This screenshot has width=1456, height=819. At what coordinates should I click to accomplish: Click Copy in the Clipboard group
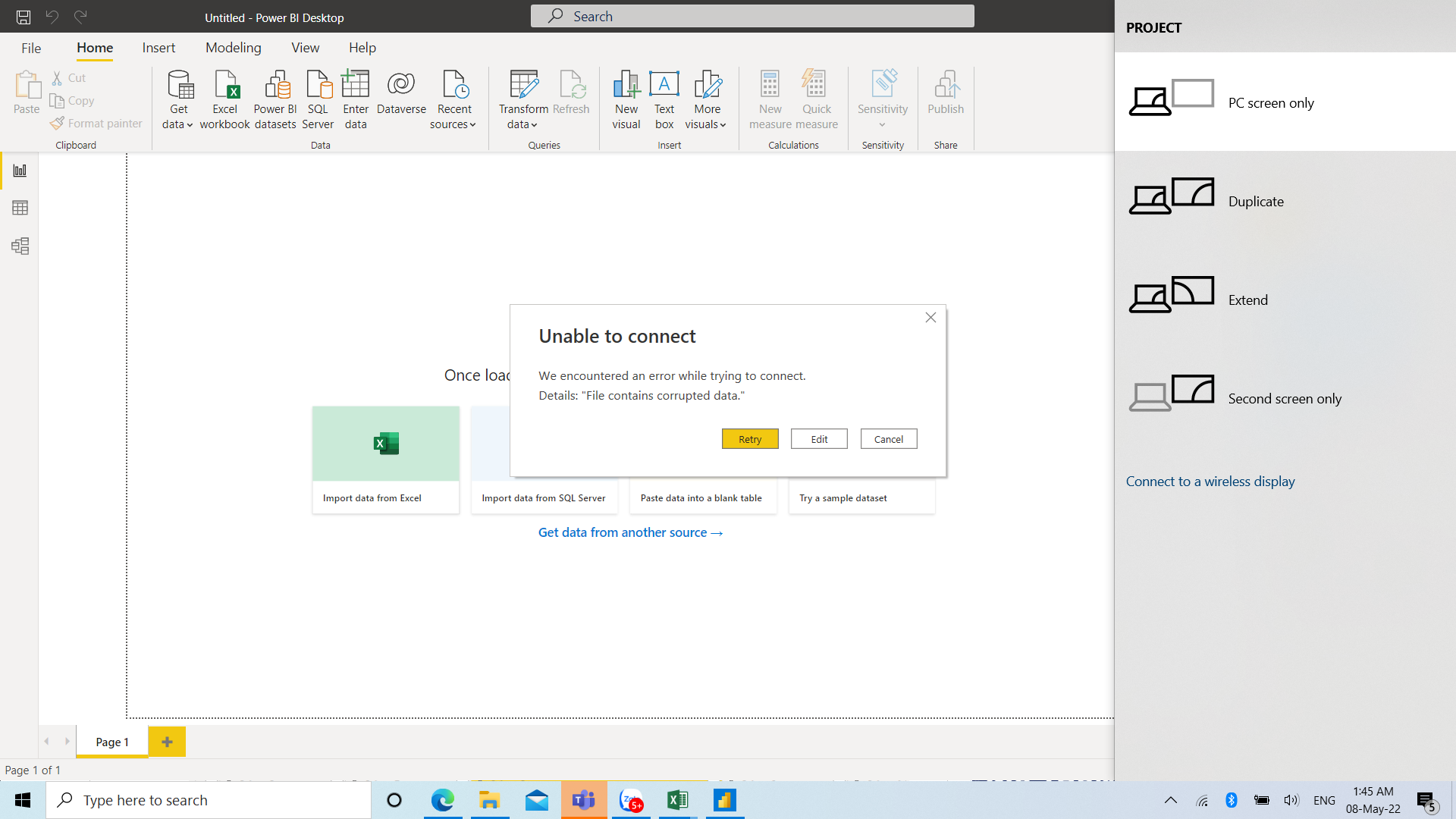point(72,100)
